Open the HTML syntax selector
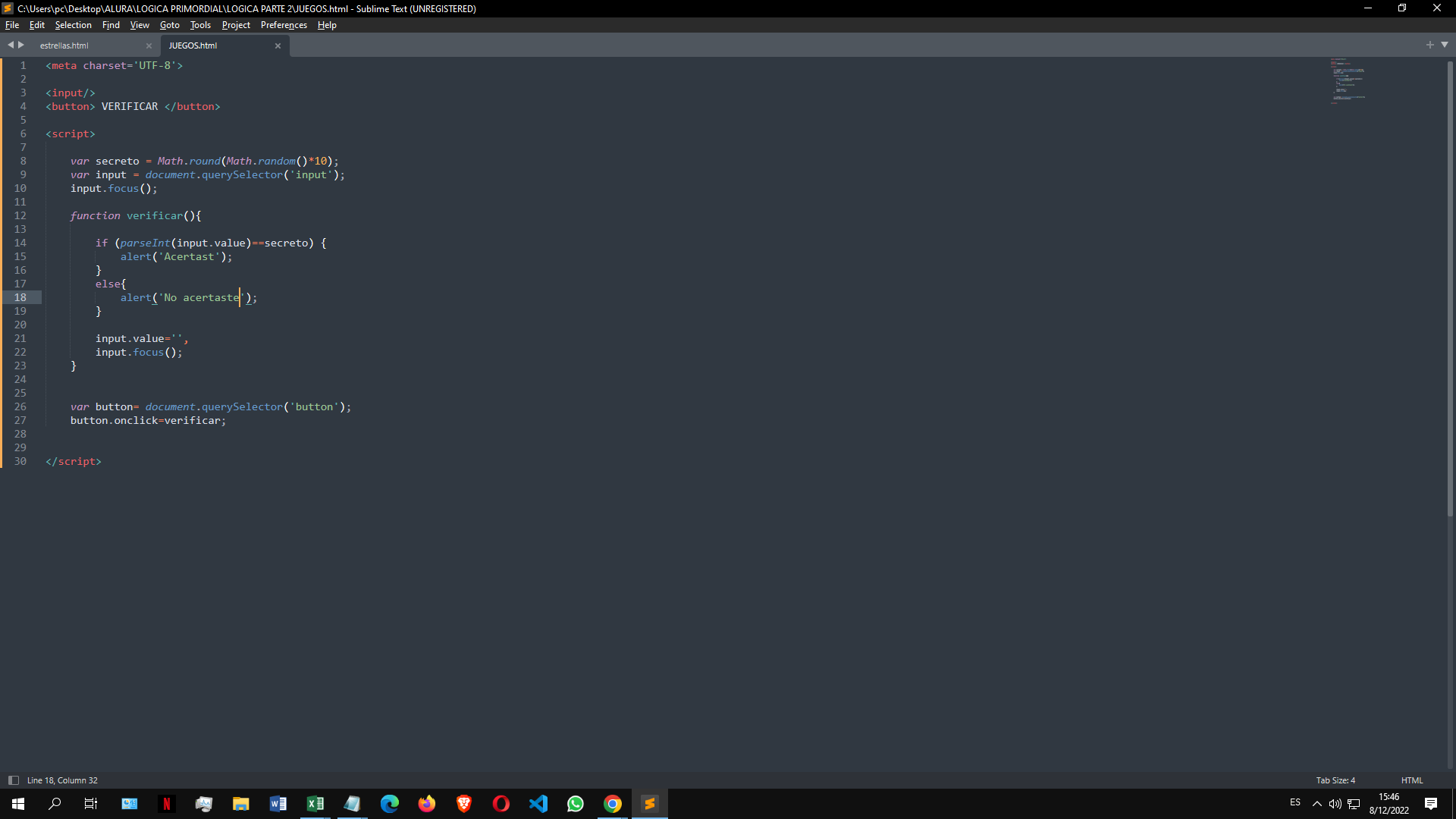 [1412, 780]
